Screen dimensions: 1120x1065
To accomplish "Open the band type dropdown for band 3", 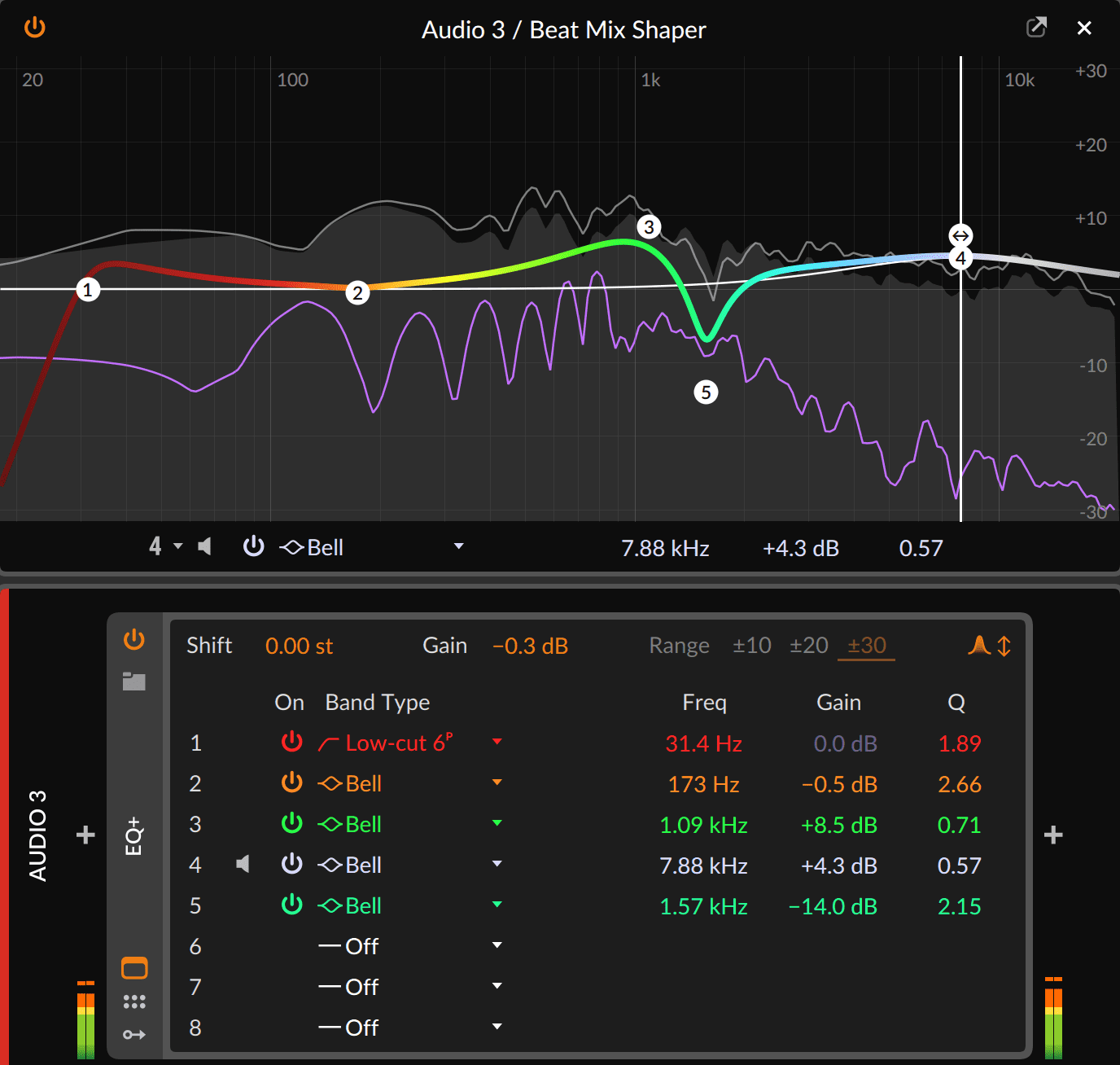I will pyautogui.click(x=497, y=823).
